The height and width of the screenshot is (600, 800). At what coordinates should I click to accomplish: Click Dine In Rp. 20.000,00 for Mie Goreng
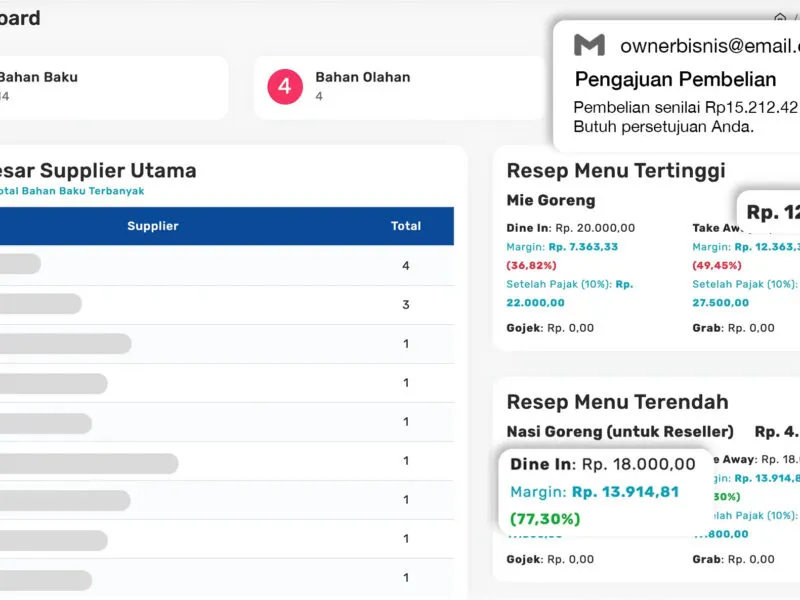coord(571,228)
